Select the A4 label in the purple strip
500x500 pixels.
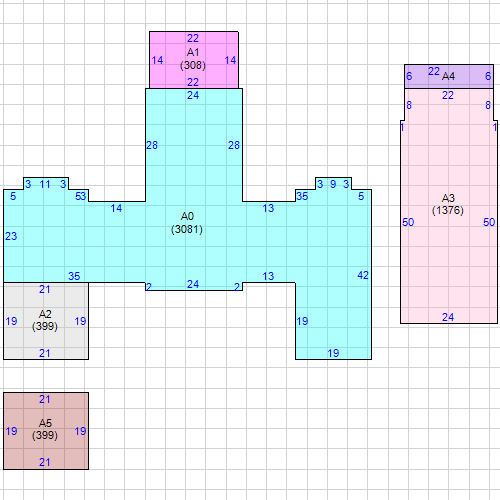point(448,76)
